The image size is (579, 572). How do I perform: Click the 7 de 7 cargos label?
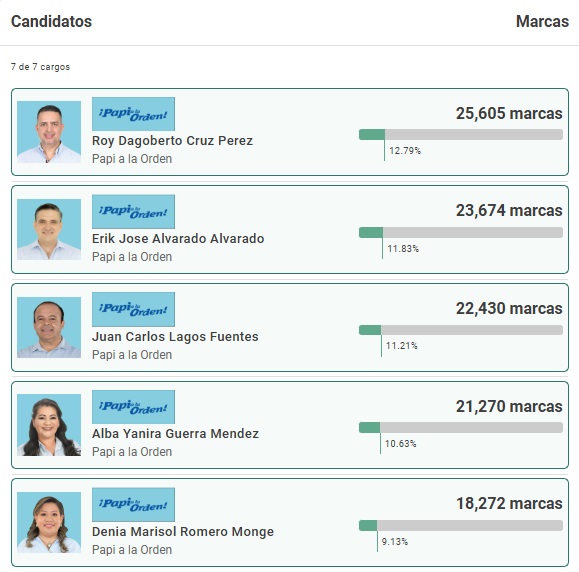[40, 67]
